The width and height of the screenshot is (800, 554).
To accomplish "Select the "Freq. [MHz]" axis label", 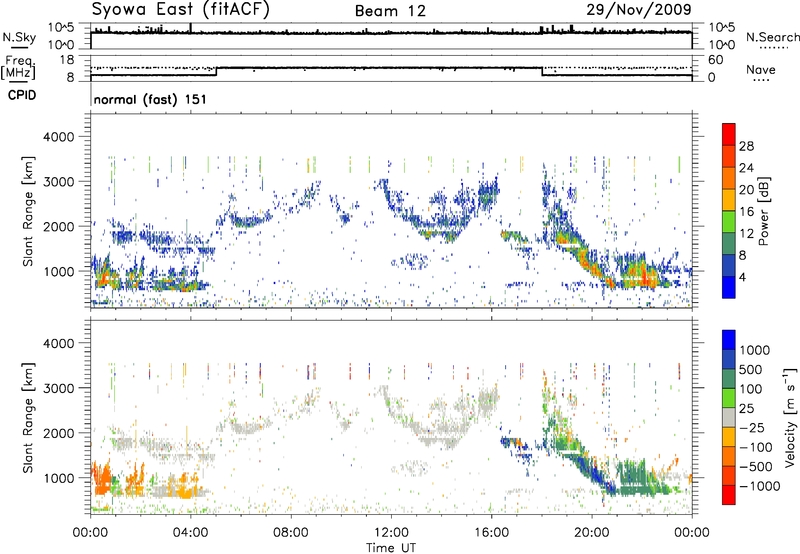I will [18, 68].
